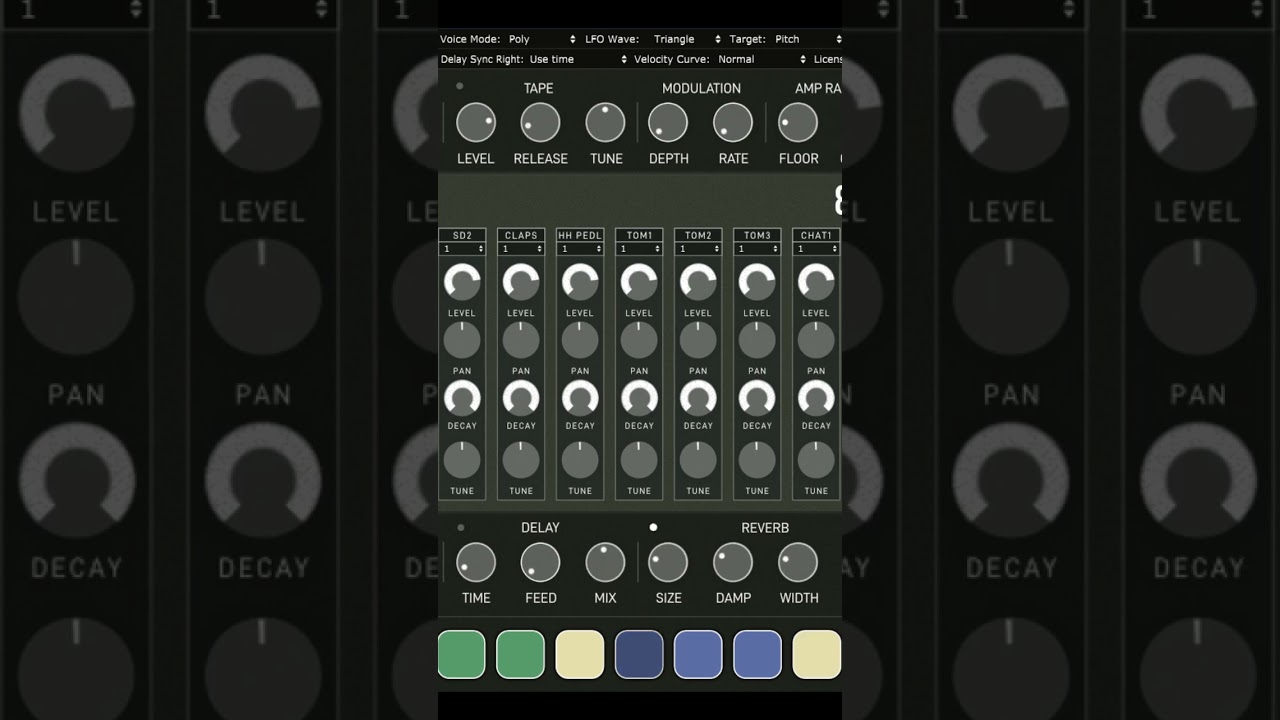
Task: Click the Reverb WIDTH knob
Action: 798,563
